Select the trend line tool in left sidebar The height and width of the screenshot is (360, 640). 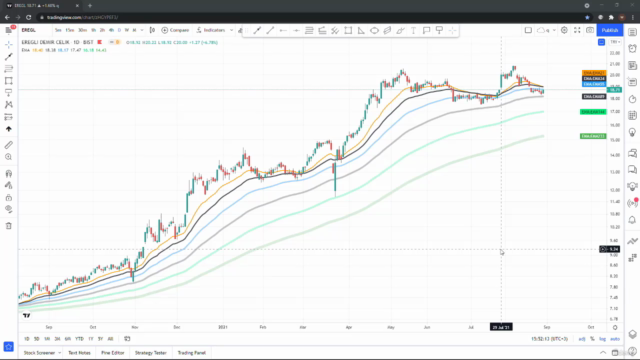point(9,57)
